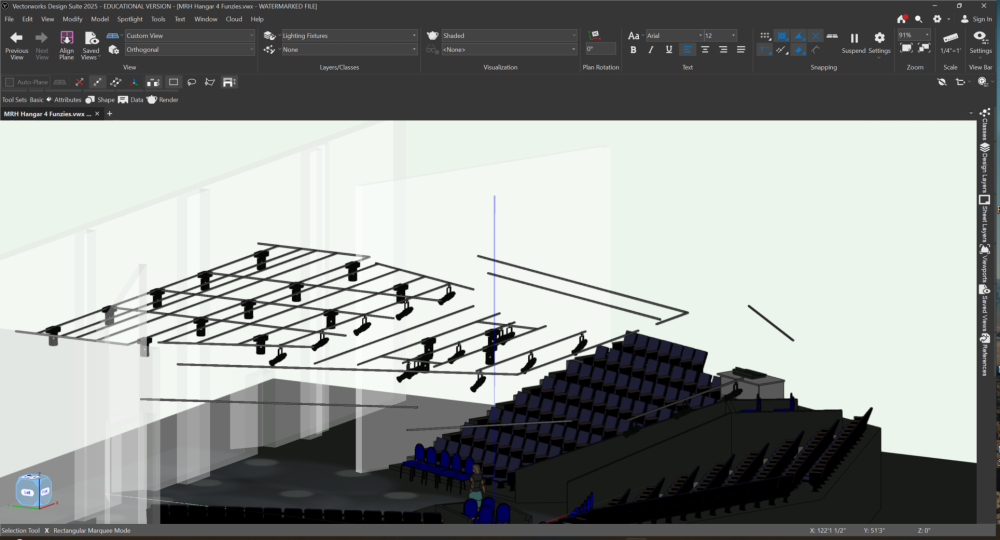Toggle bold text formatting

tap(633, 49)
